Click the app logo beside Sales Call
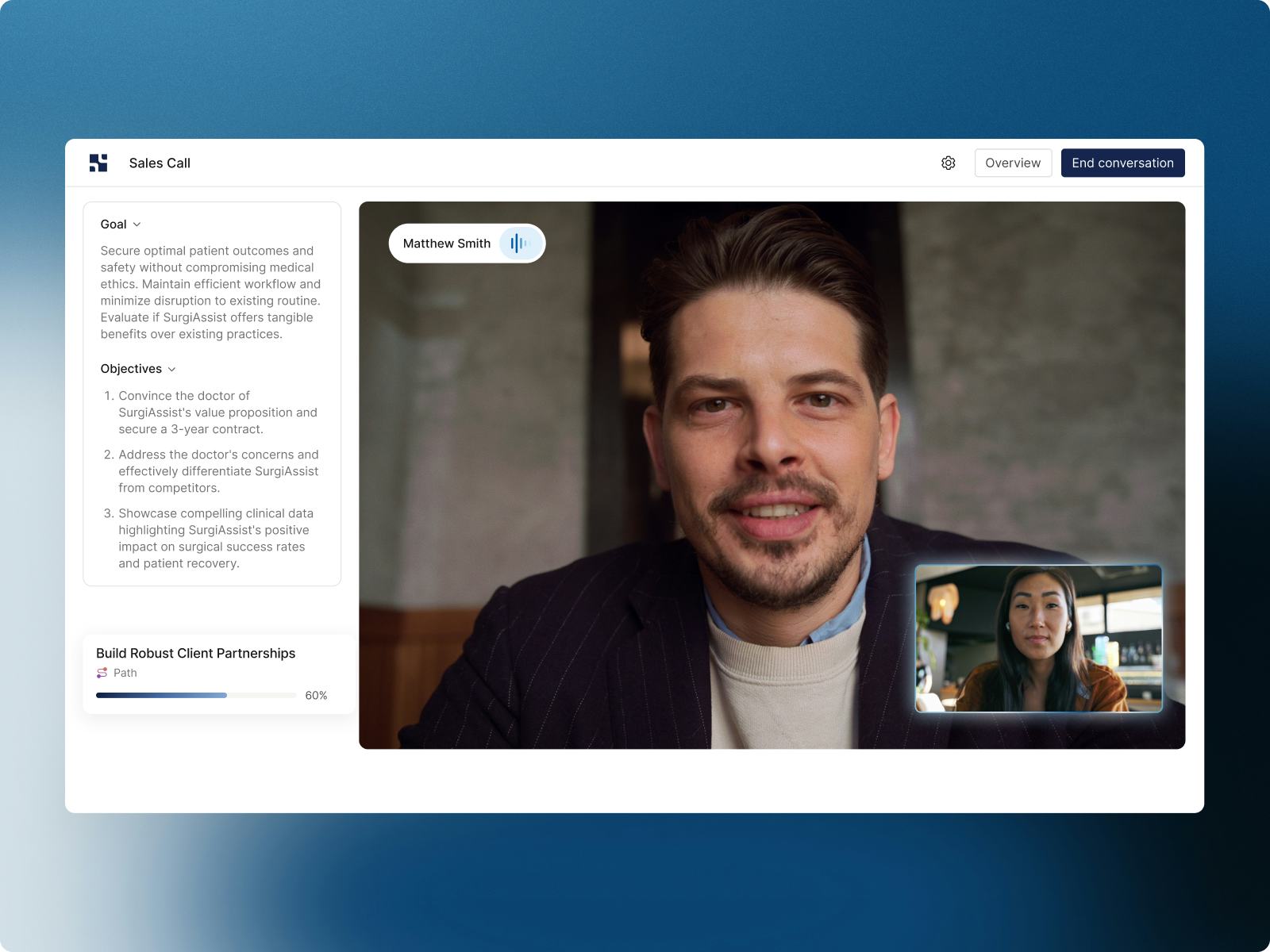The width and height of the screenshot is (1270, 952). click(x=98, y=163)
